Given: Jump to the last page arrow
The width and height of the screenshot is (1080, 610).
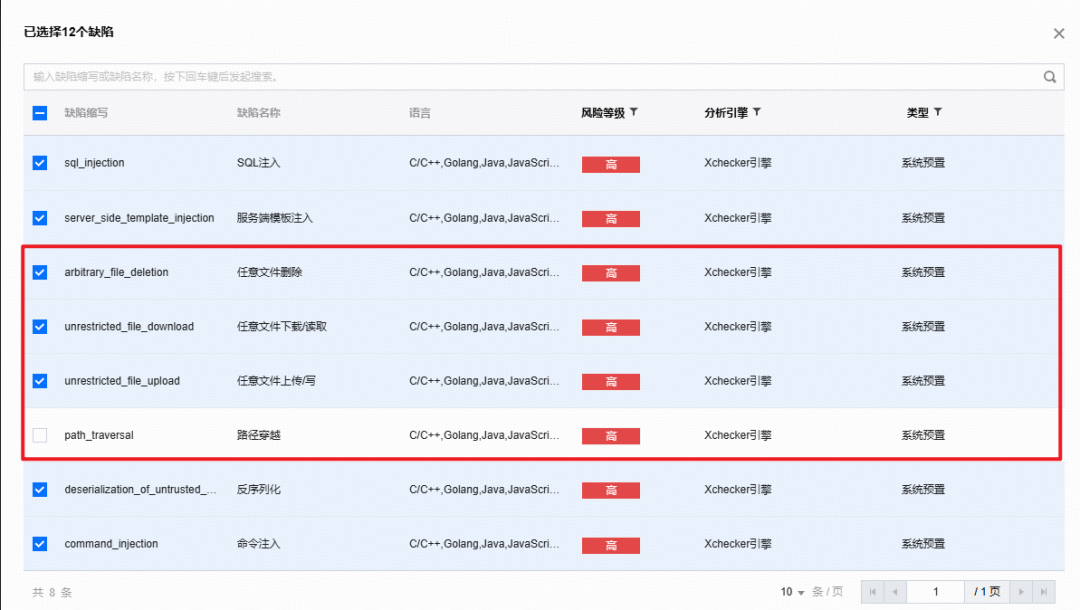Looking at the screenshot, I should click(x=1044, y=592).
